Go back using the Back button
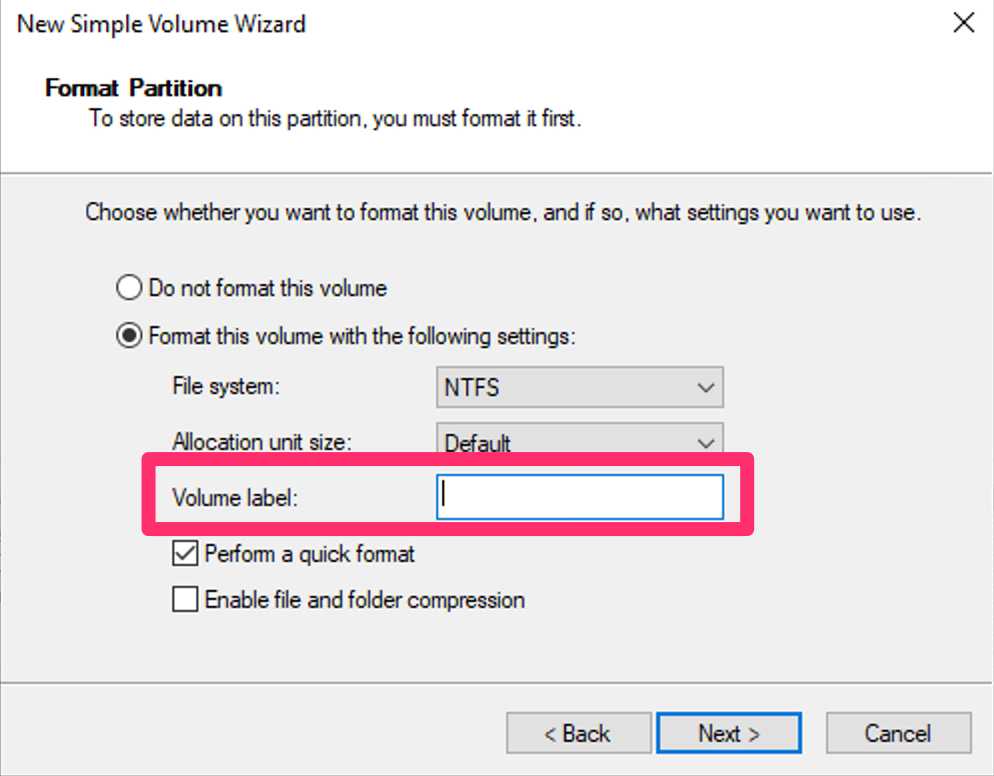994x776 pixels. (579, 732)
